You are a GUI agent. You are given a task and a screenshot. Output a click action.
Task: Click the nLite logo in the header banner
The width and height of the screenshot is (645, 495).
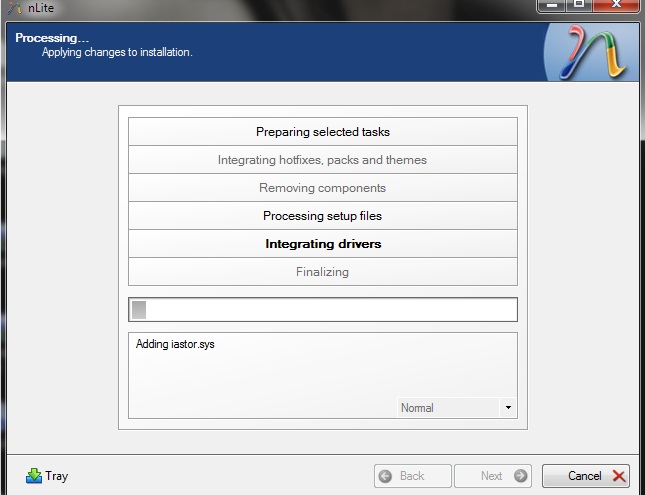591,52
